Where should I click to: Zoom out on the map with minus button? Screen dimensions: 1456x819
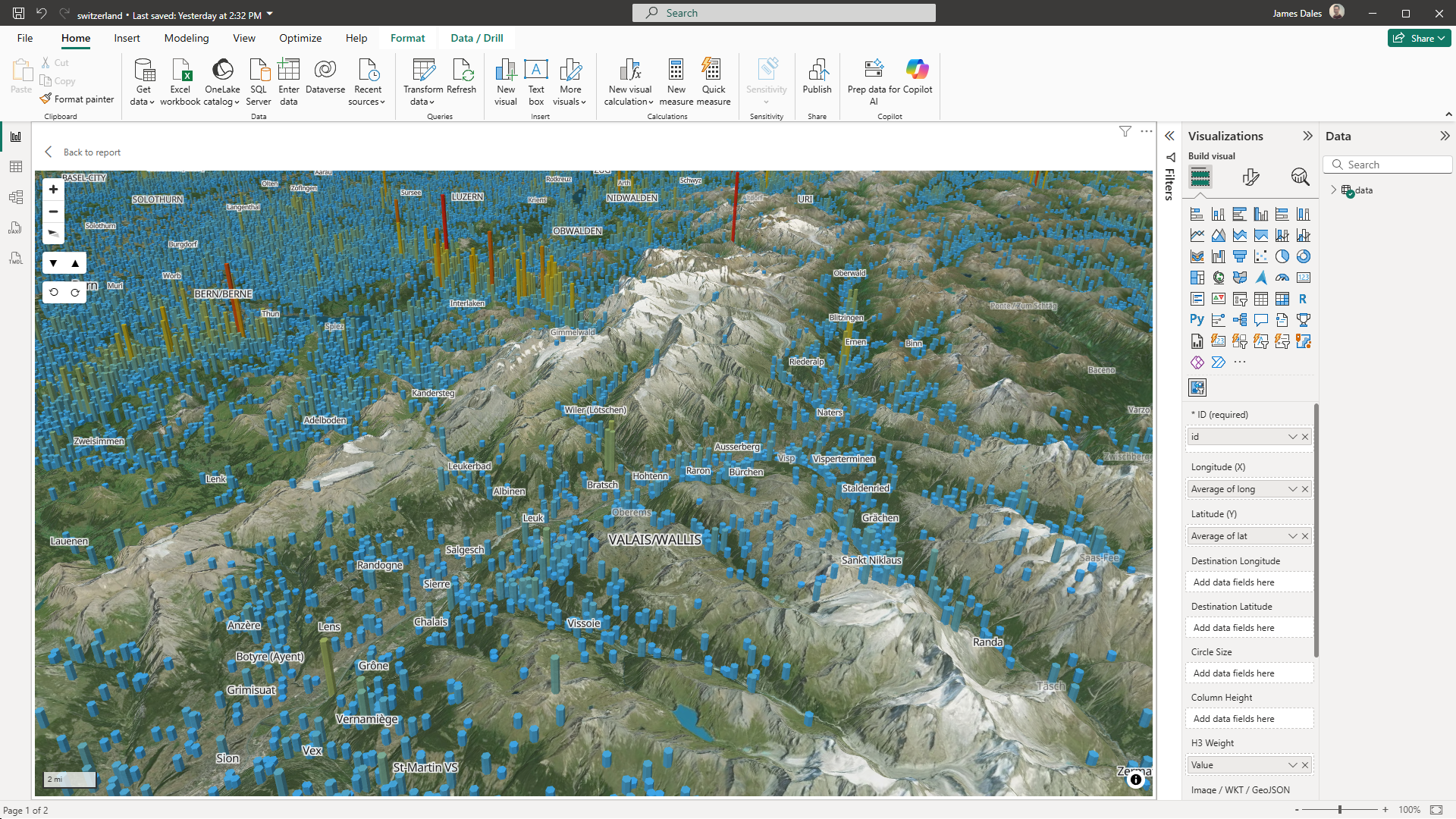click(53, 212)
